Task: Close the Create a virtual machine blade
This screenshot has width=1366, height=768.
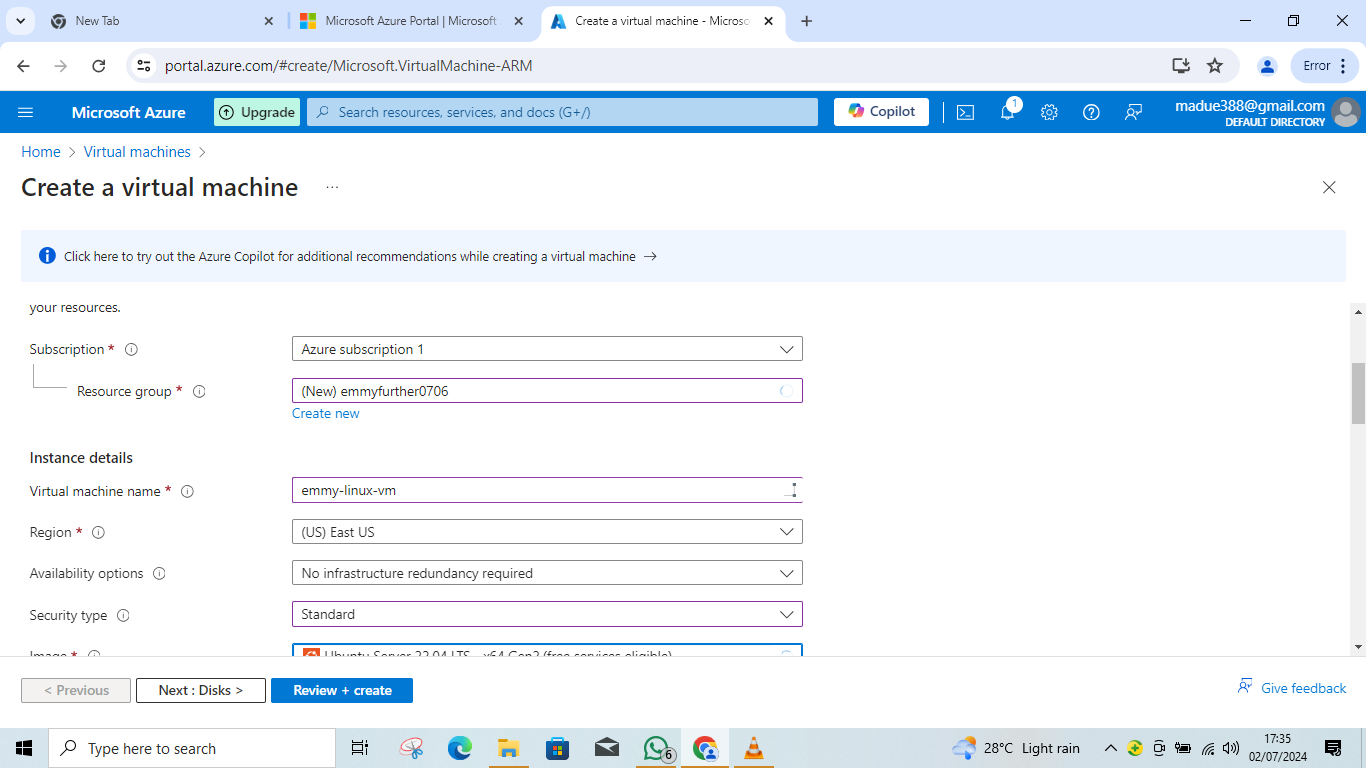Action: (x=1329, y=187)
